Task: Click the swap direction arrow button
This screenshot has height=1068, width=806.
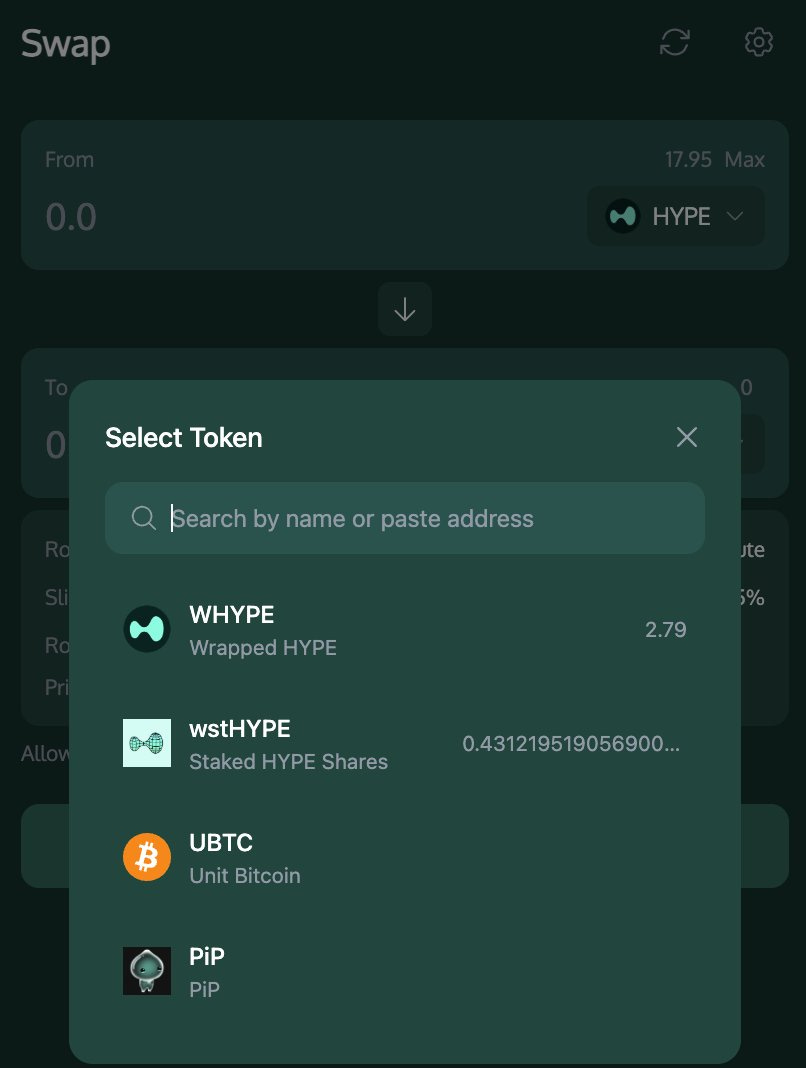Action: pos(405,309)
